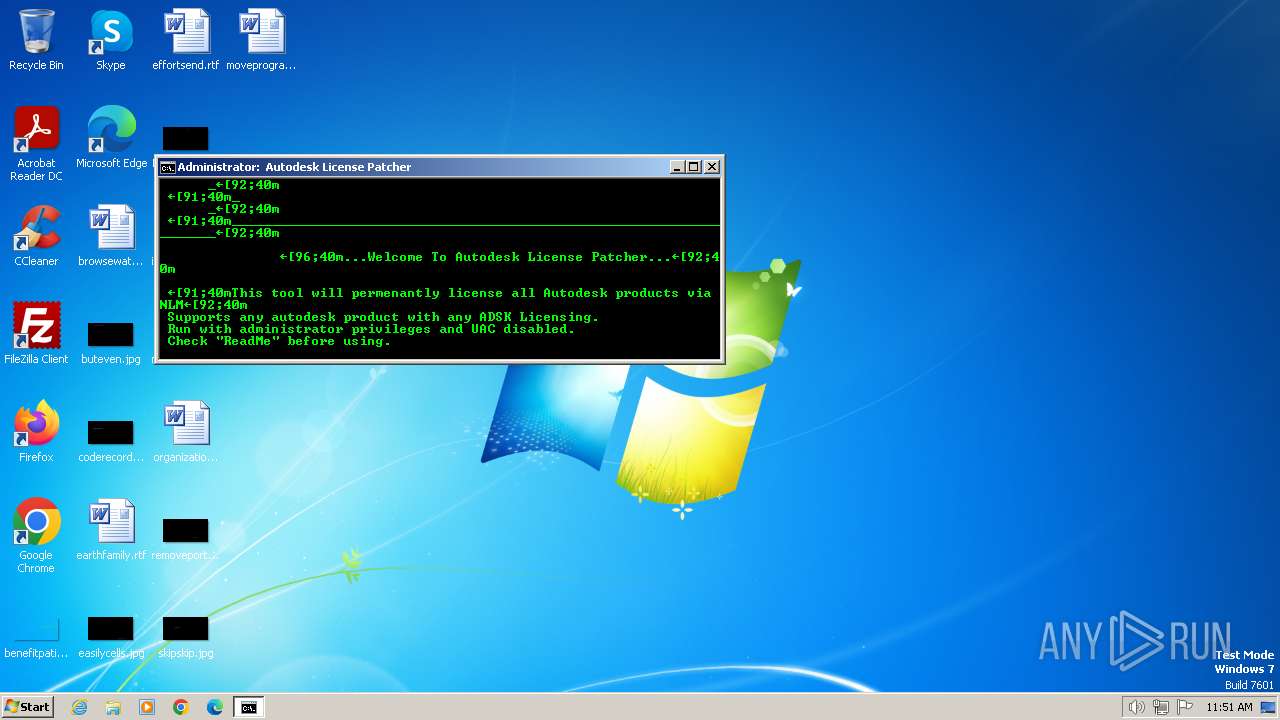1280x720 pixels.
Task: Click the "Supports any autodesk product" line
Action: pos(383,317)
